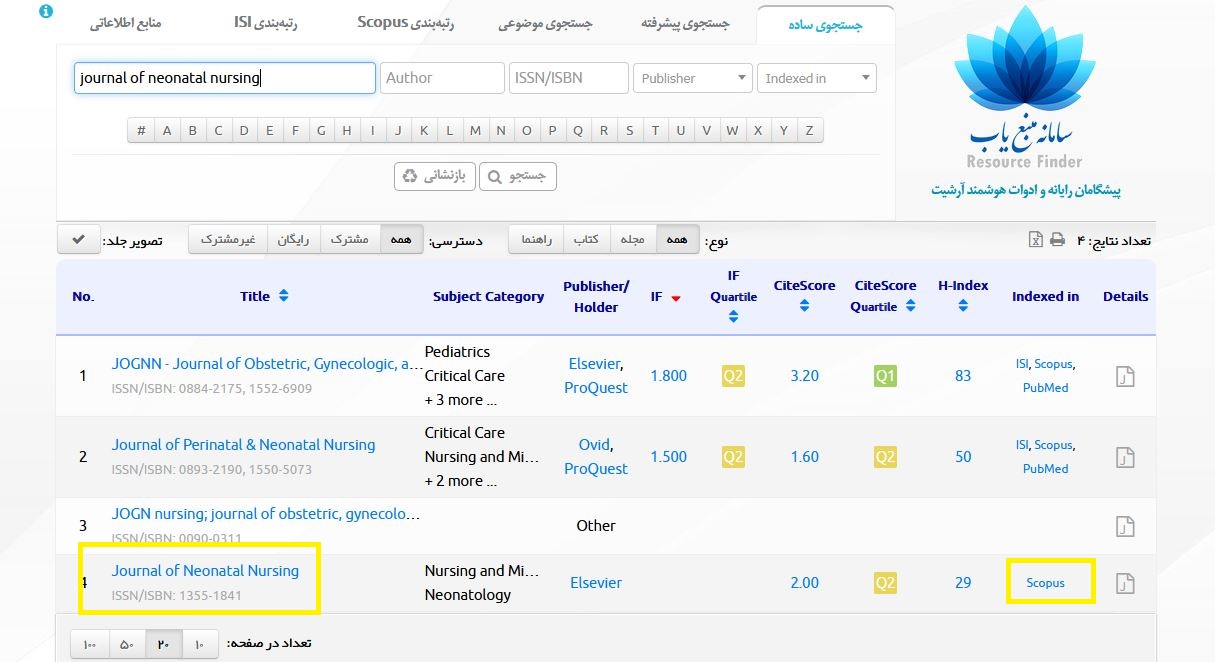This screenshot has height=662, width=1215.
Task: Sort by CiteScore arrows
Action: [804, 306]
